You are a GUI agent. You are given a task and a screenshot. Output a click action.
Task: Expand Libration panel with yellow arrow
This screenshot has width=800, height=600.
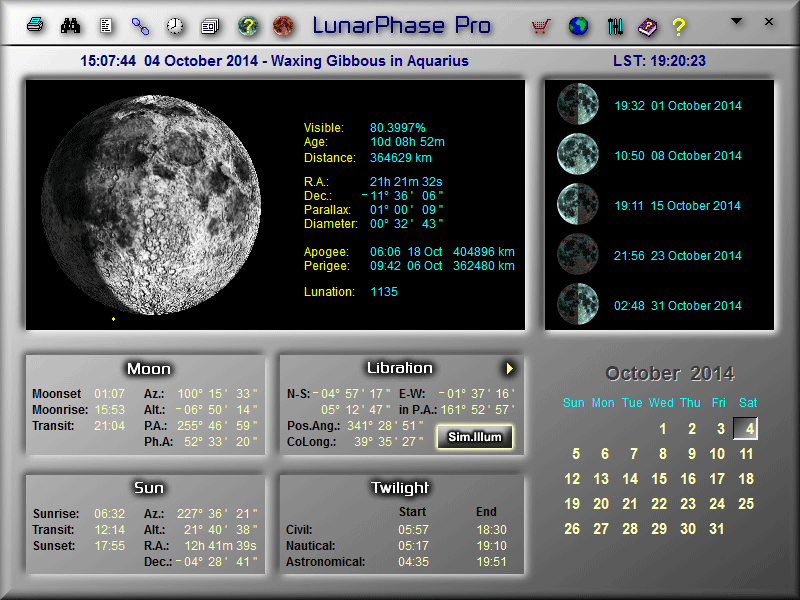pyautogui.click(x=509, y=368)
